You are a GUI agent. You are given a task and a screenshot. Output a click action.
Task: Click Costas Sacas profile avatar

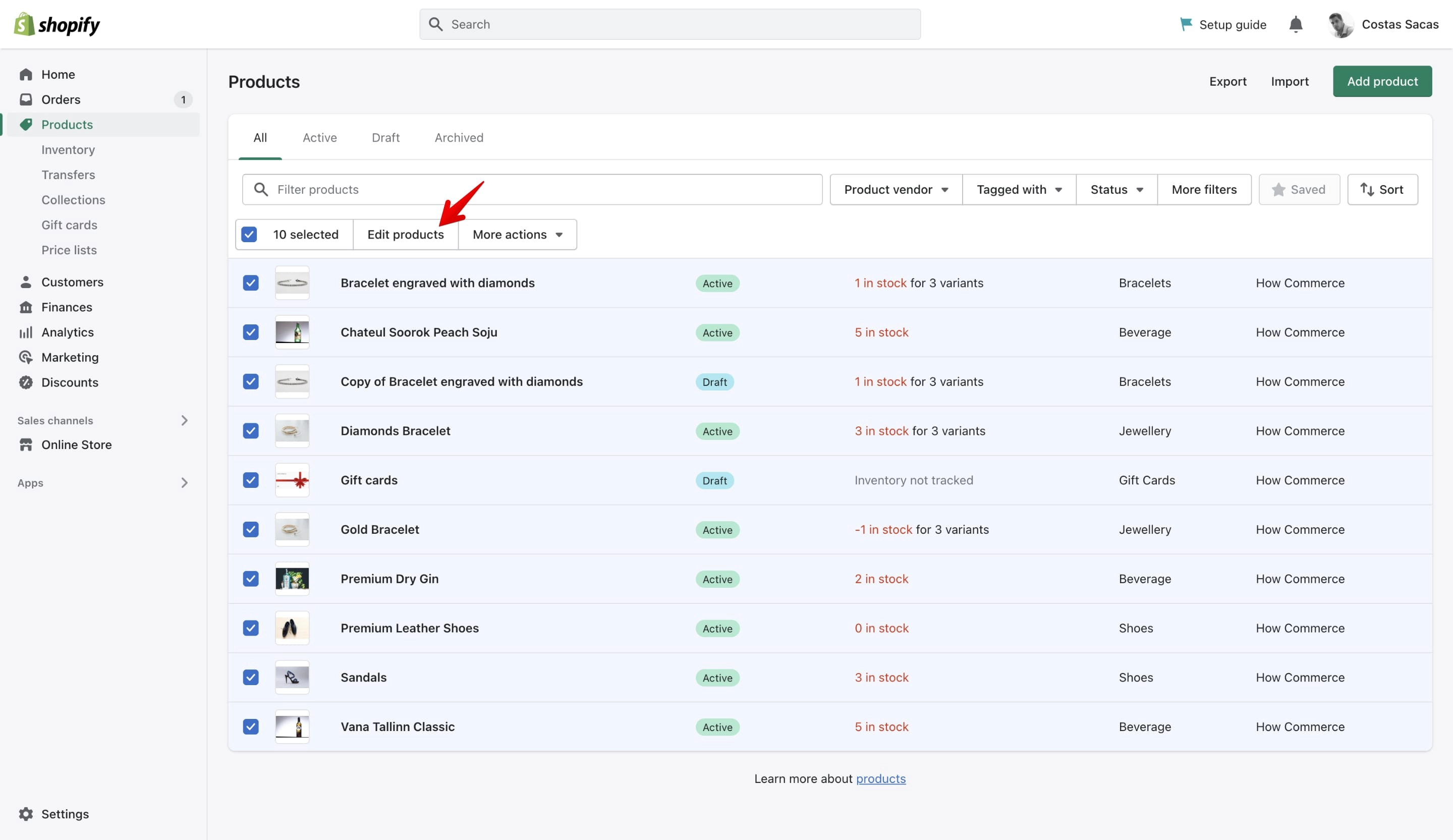point(1340,24)
